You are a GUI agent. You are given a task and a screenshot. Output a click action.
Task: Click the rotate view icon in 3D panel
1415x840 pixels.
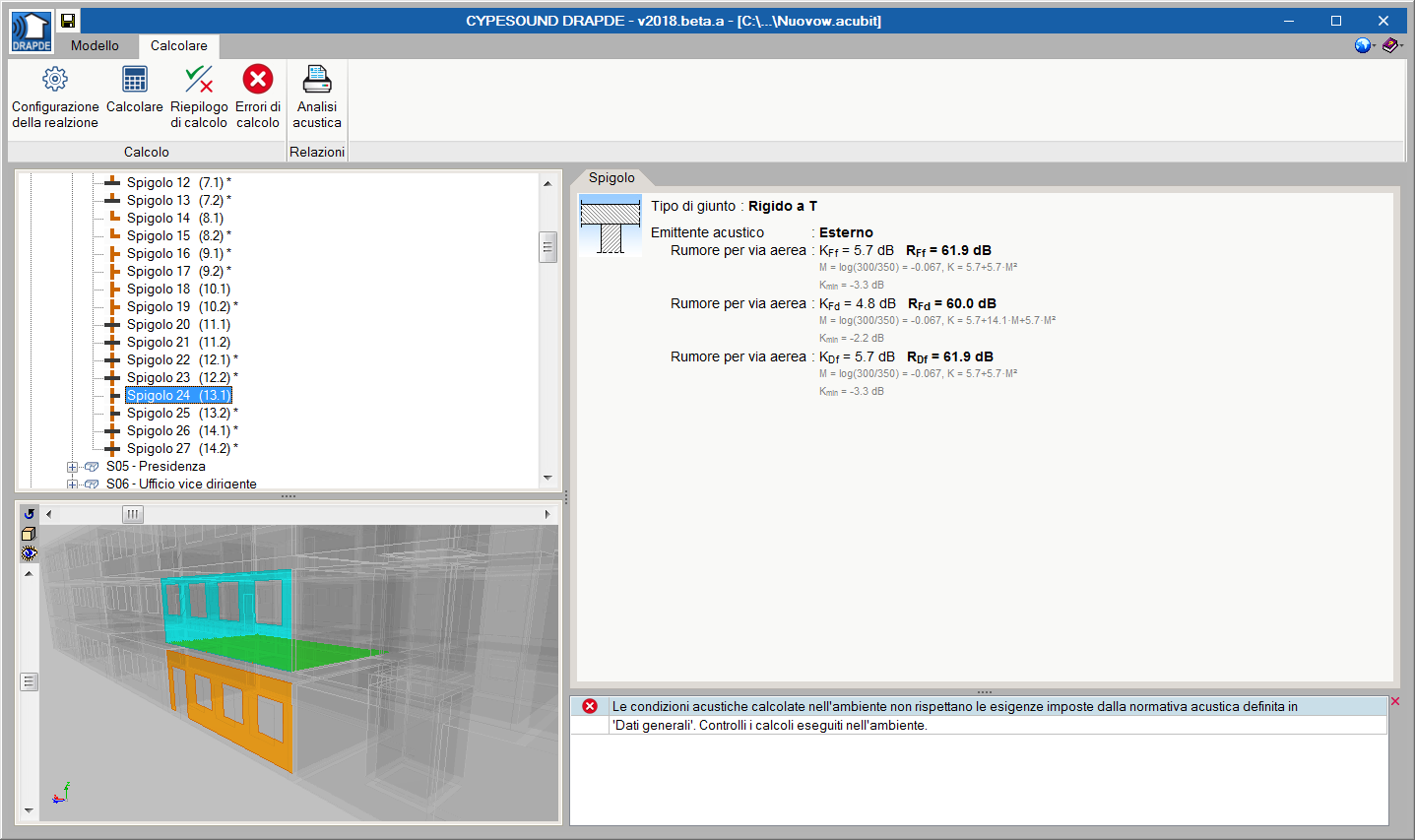pos(29,514)
